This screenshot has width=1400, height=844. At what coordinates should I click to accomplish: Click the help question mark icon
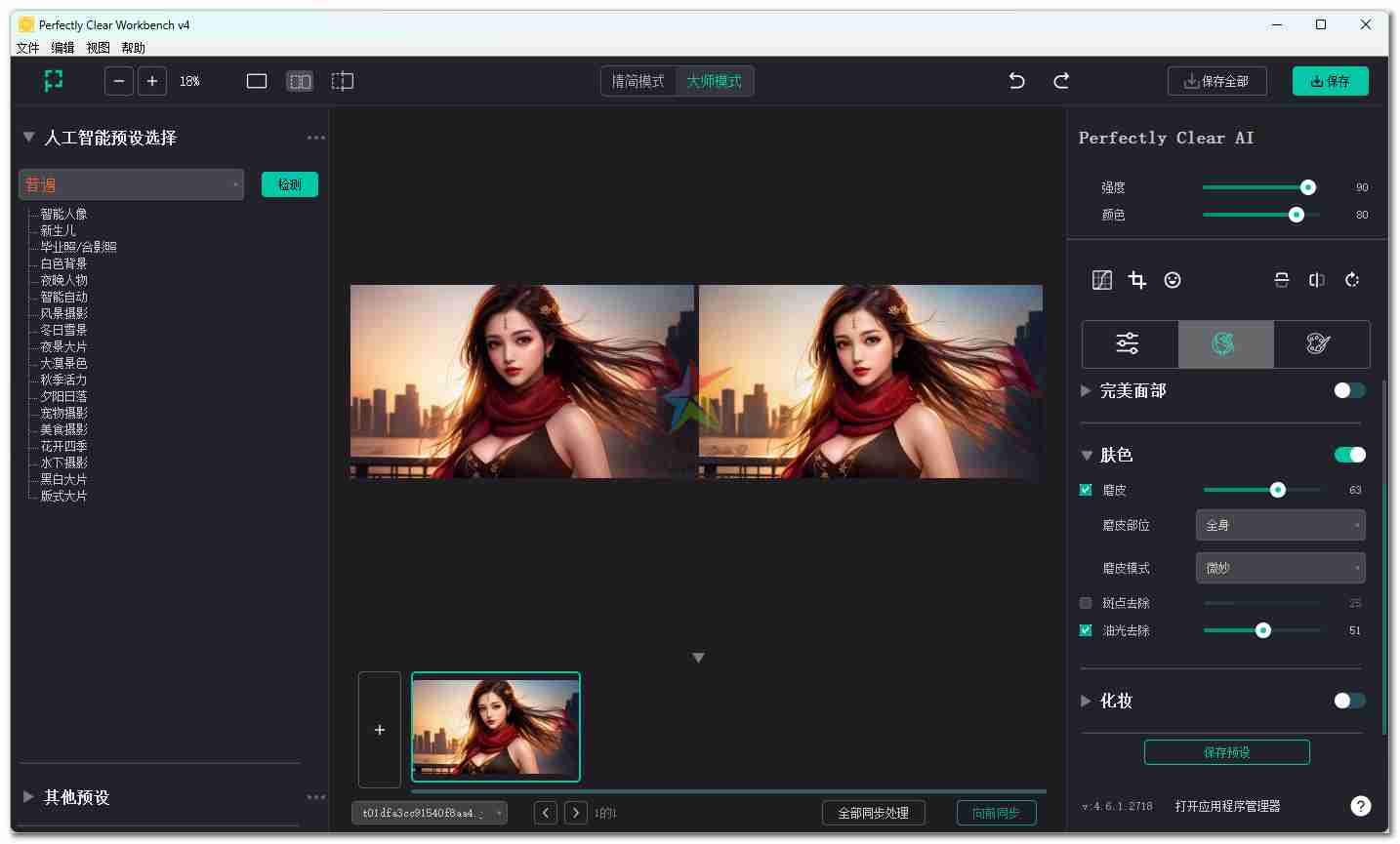[1360, 806]
